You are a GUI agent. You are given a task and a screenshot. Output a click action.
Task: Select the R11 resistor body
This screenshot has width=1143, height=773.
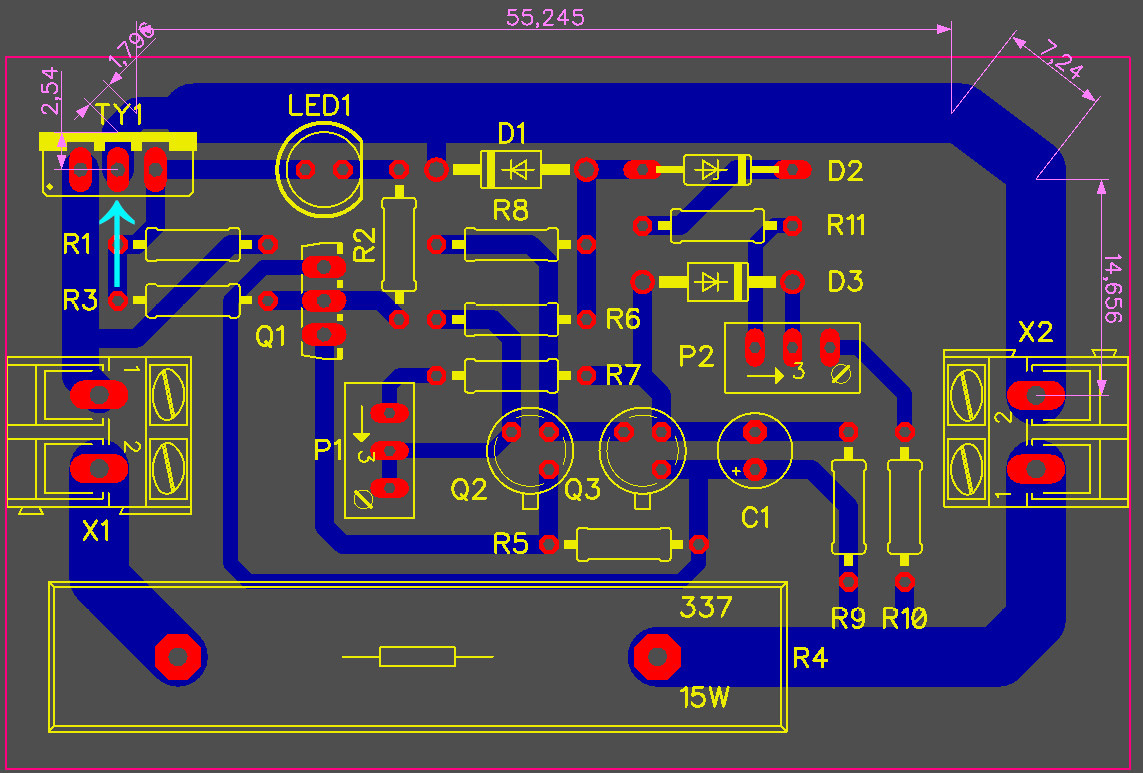point(717,226)
